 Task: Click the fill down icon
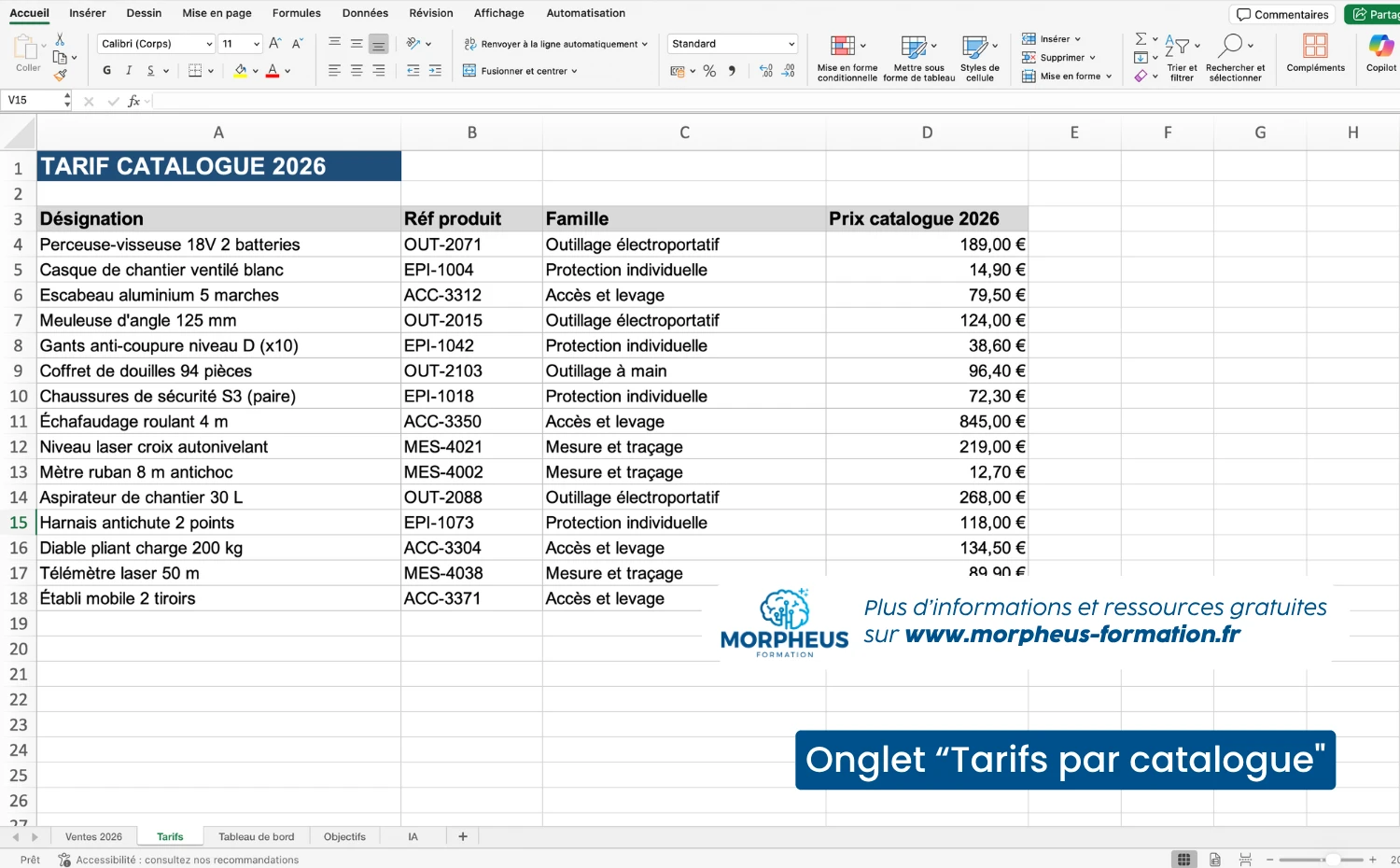(x=1141, y=58)
